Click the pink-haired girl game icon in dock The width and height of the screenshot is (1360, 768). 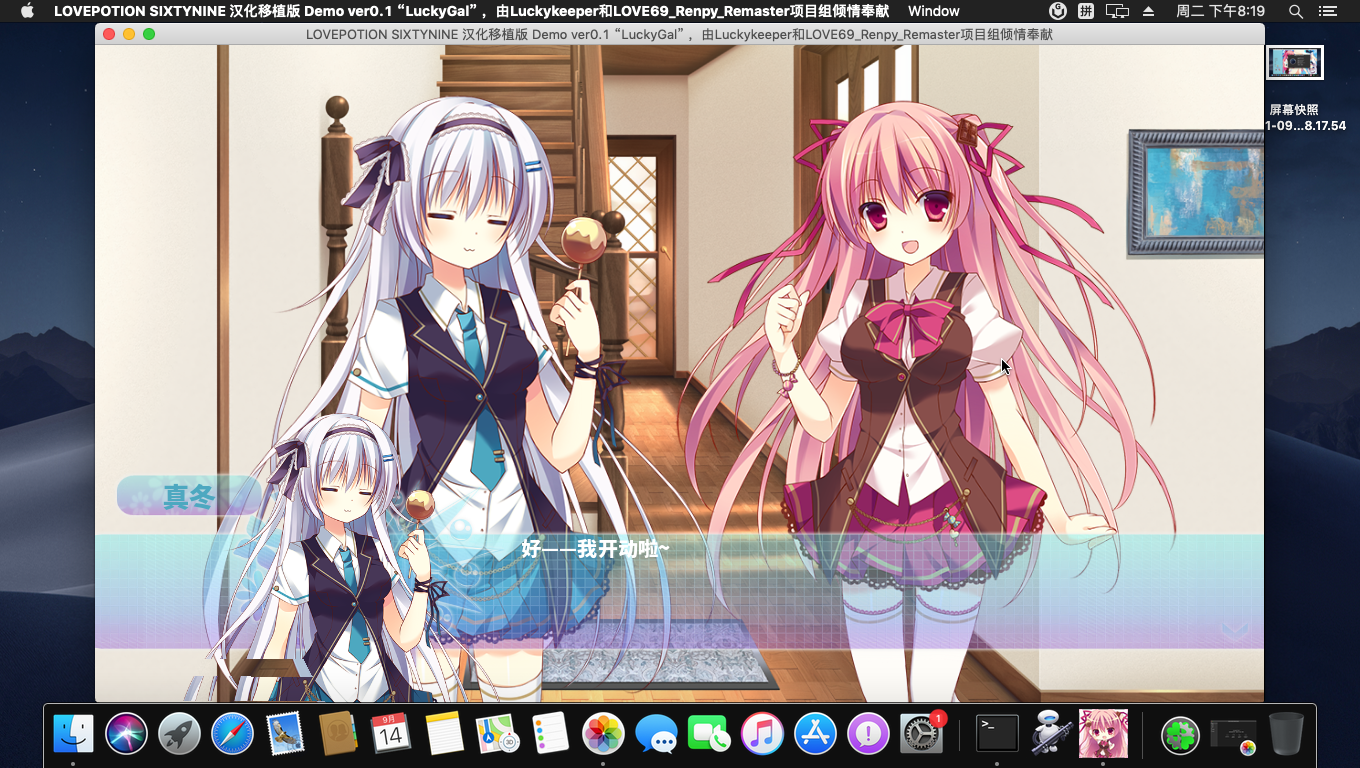pos(1103,734)
